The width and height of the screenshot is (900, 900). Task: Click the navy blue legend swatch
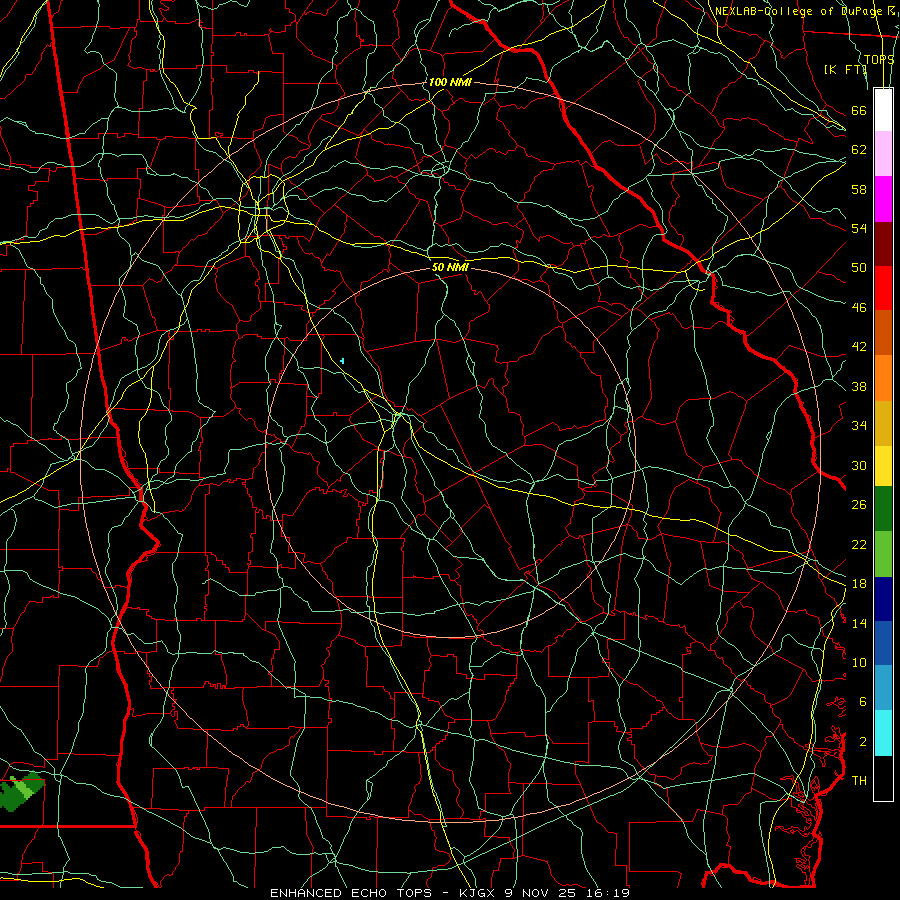tap(883, 599)
